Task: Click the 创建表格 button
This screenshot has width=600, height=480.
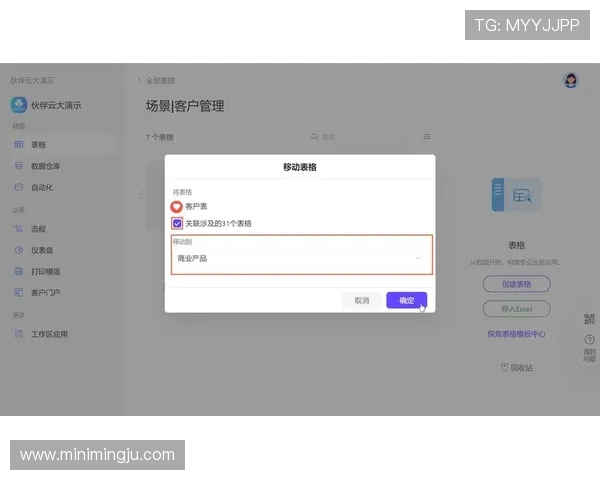Action: click(516, 284)
